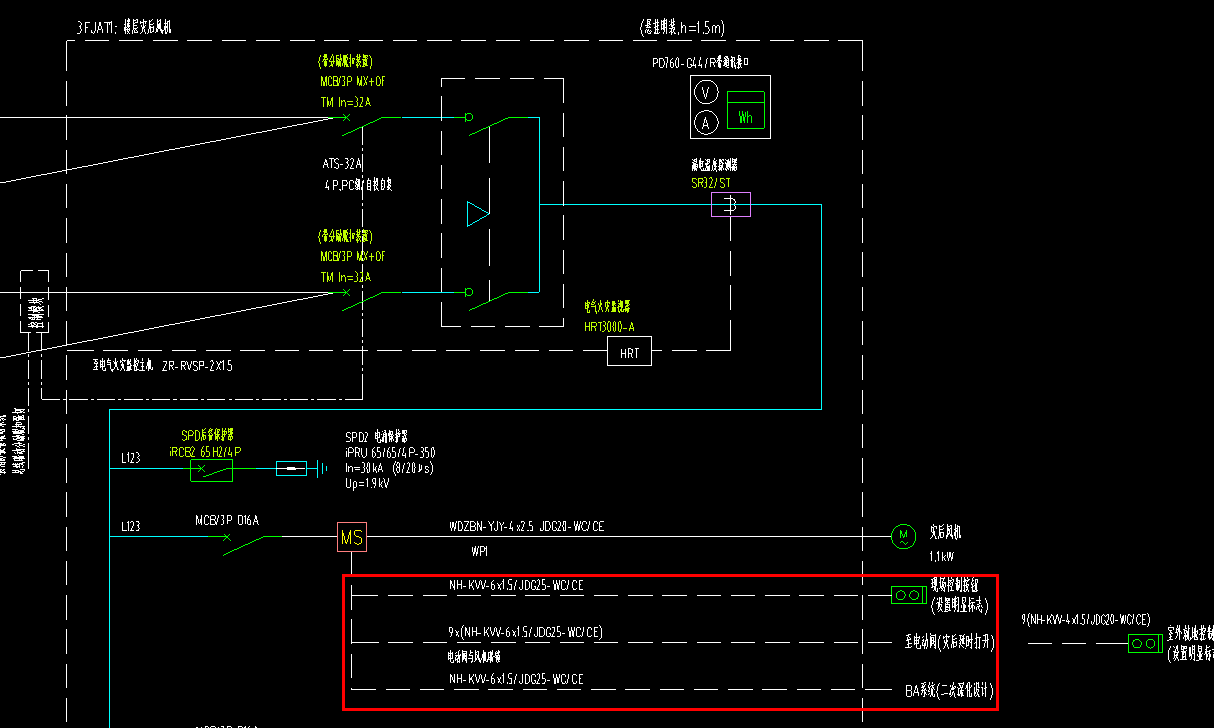Image resolution: width=1214 pixels, height=728 pixels.
Task: Select the "4P,PC级" transfer switch note
Action: tap(357, 185)
